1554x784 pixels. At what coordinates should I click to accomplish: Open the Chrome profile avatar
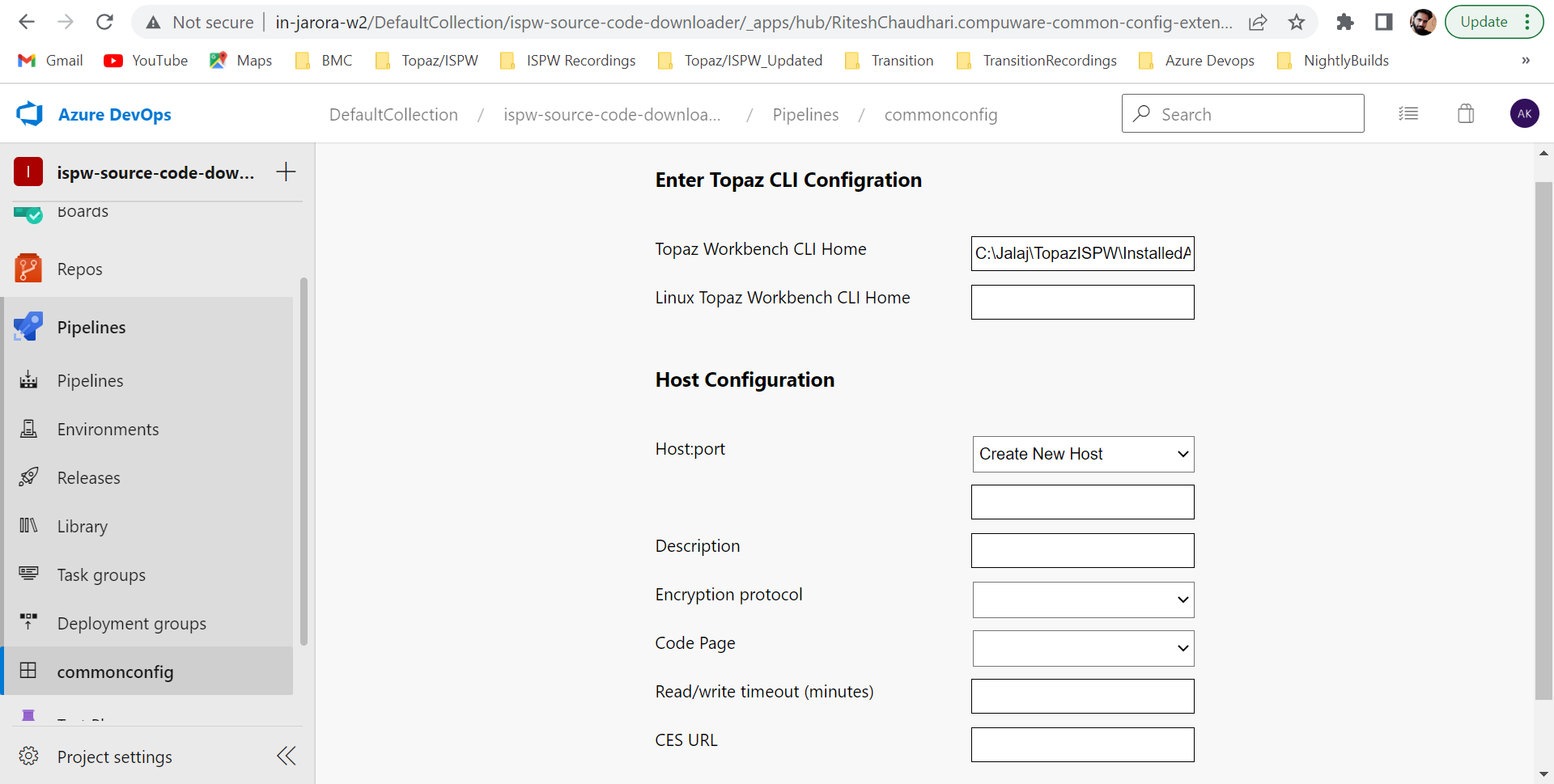(1423, 22)
